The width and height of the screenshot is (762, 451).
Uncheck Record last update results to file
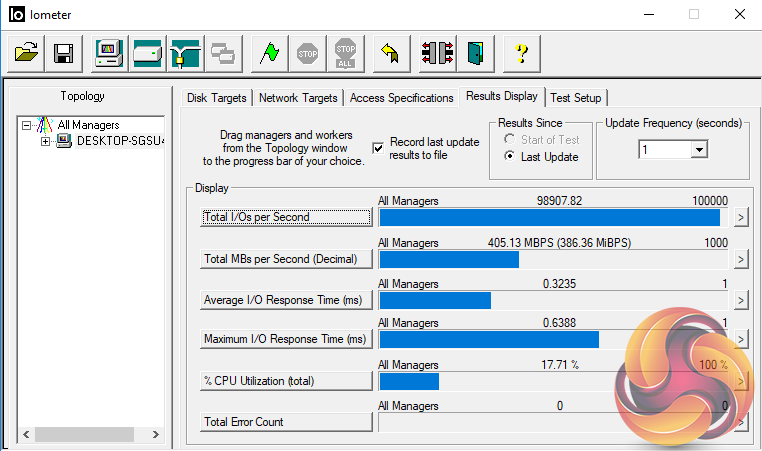(378, 148)
